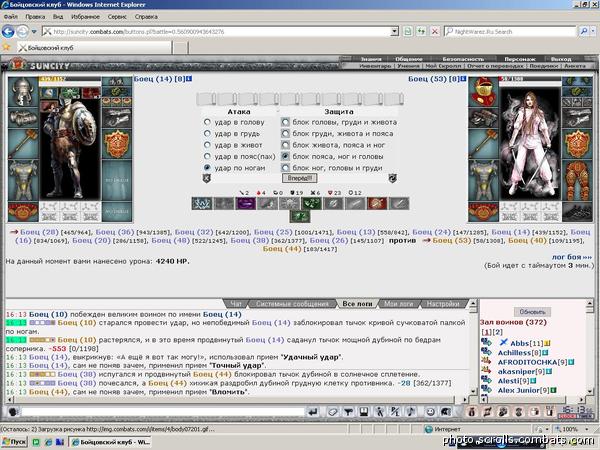600x450 pixels.
Task: Click the left fighter's body armor slot
Action: [x=23, y=180]
